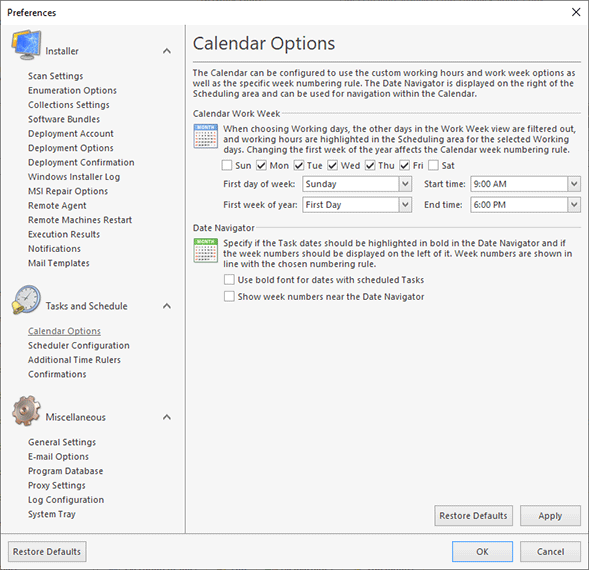
Task: Open Scheduler Configuration page
Action: click(x=79, y=345)
